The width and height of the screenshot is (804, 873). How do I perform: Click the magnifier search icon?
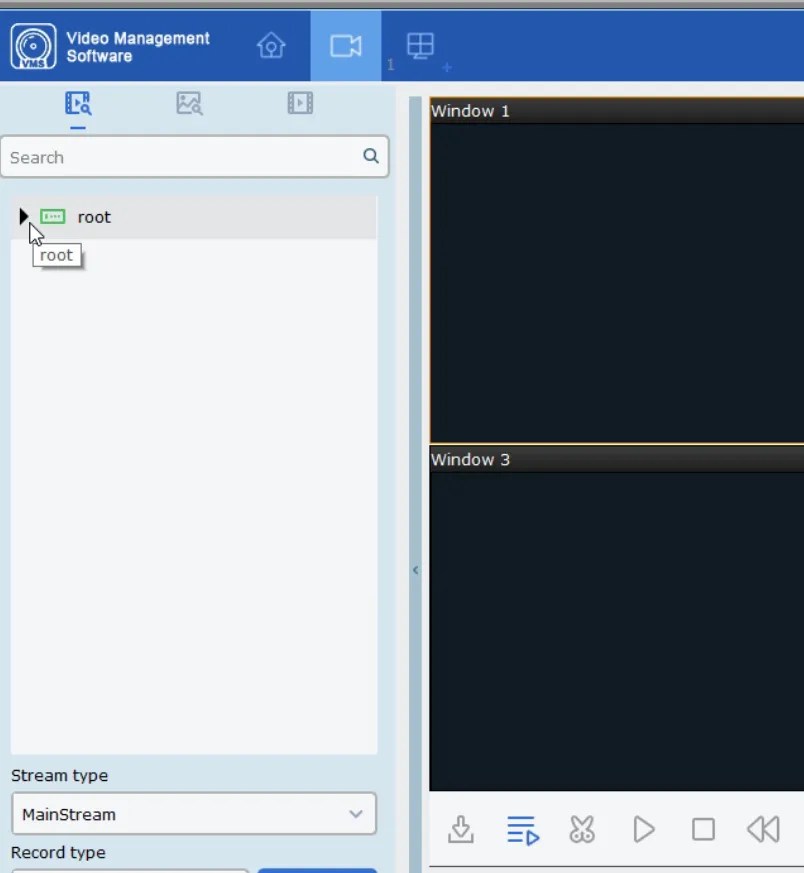point(371,156)
